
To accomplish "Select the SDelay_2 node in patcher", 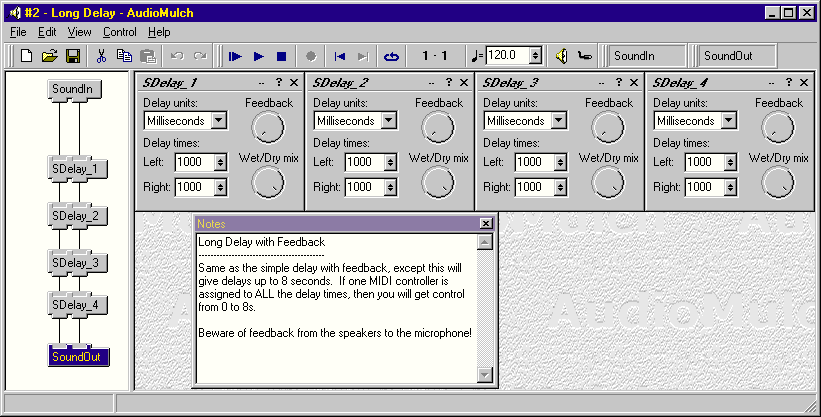I will [x=76, y=216].
